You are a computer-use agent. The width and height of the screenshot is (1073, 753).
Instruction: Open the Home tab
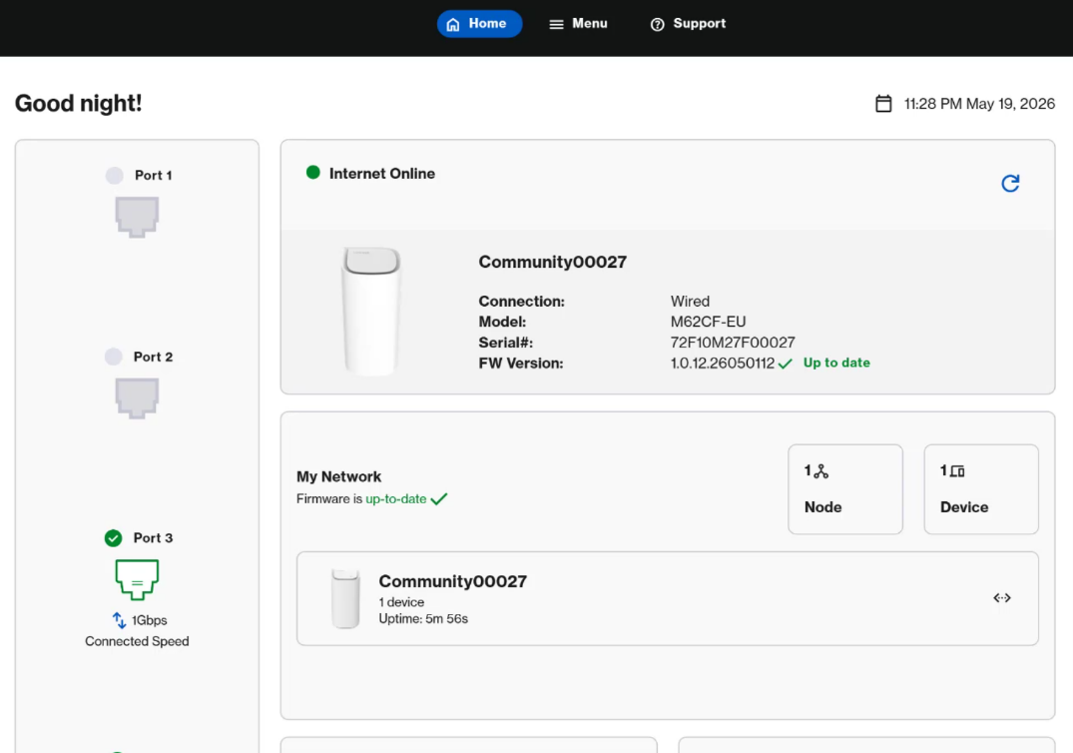(479, 24)
